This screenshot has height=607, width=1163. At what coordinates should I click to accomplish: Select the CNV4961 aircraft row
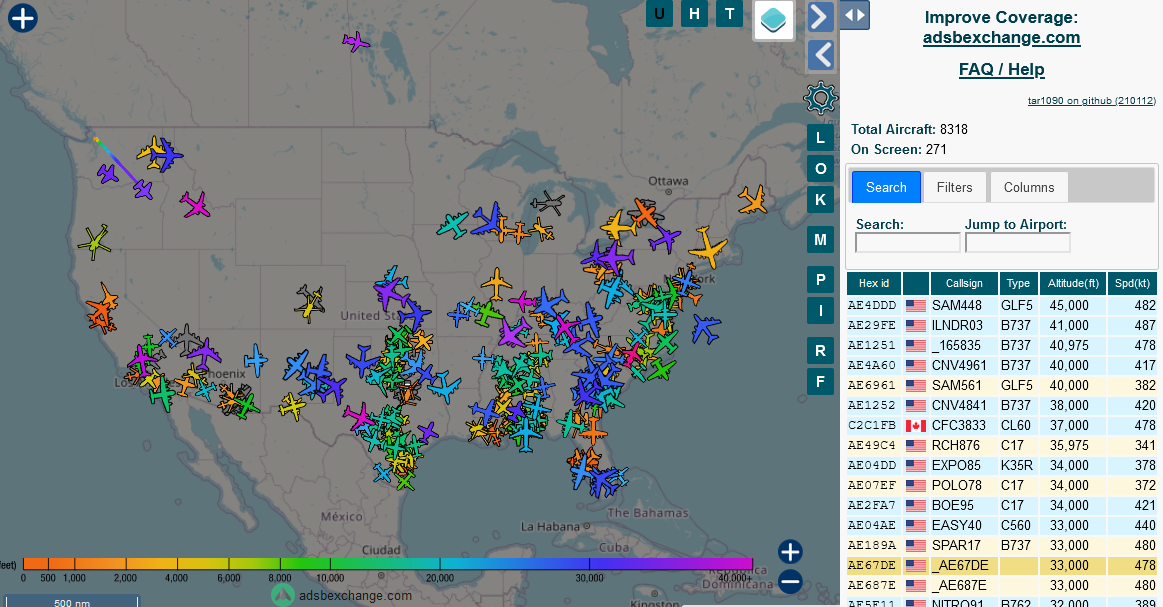pos(1002,366)
